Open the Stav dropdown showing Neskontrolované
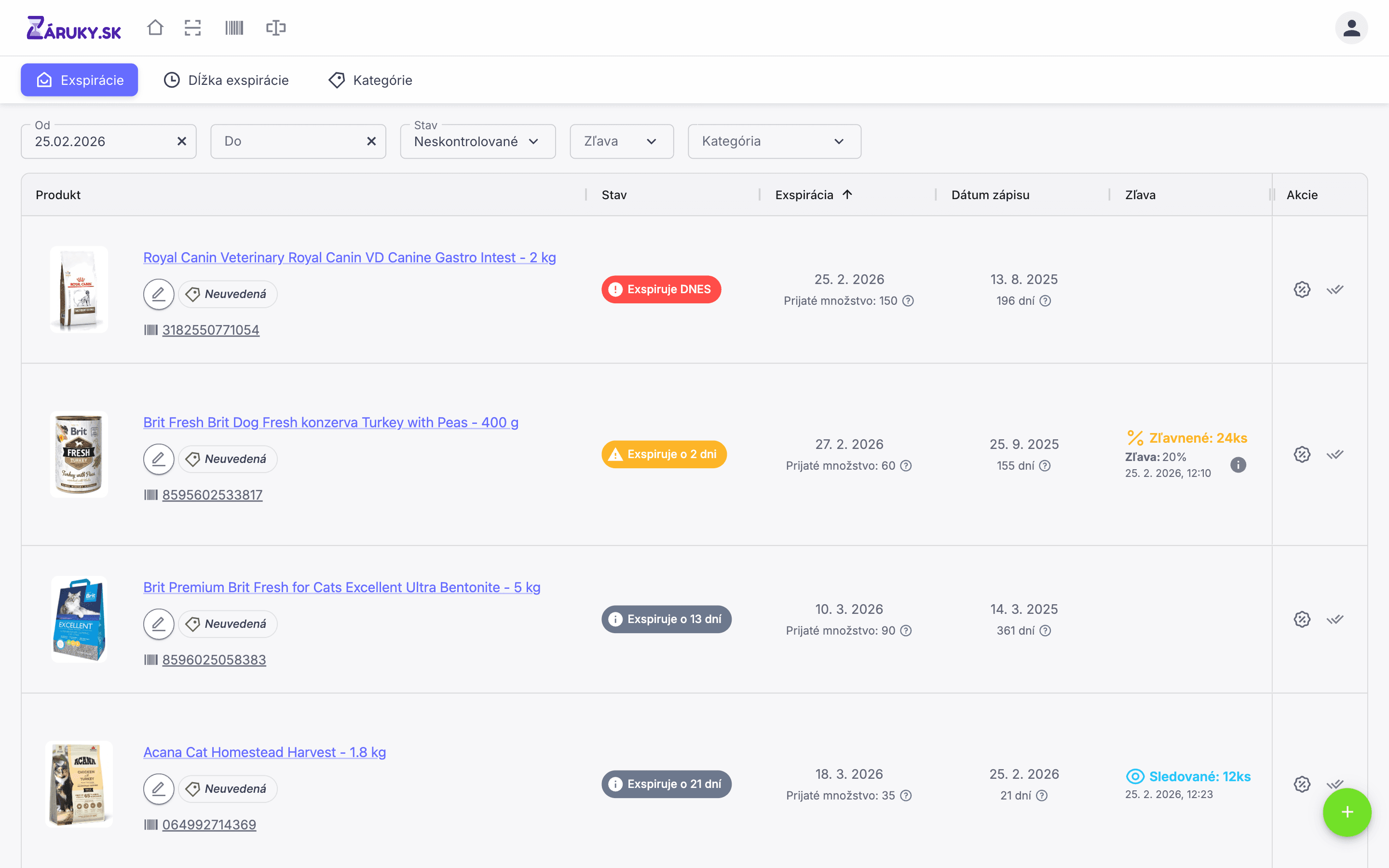 tap(477, 141)
